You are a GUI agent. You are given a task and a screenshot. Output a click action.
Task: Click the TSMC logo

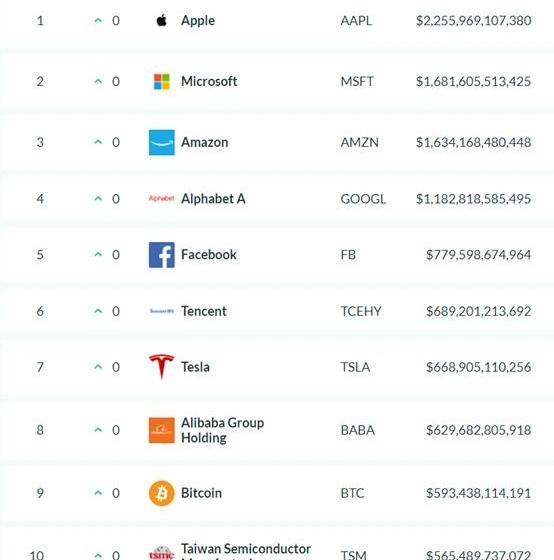[162, 553]
